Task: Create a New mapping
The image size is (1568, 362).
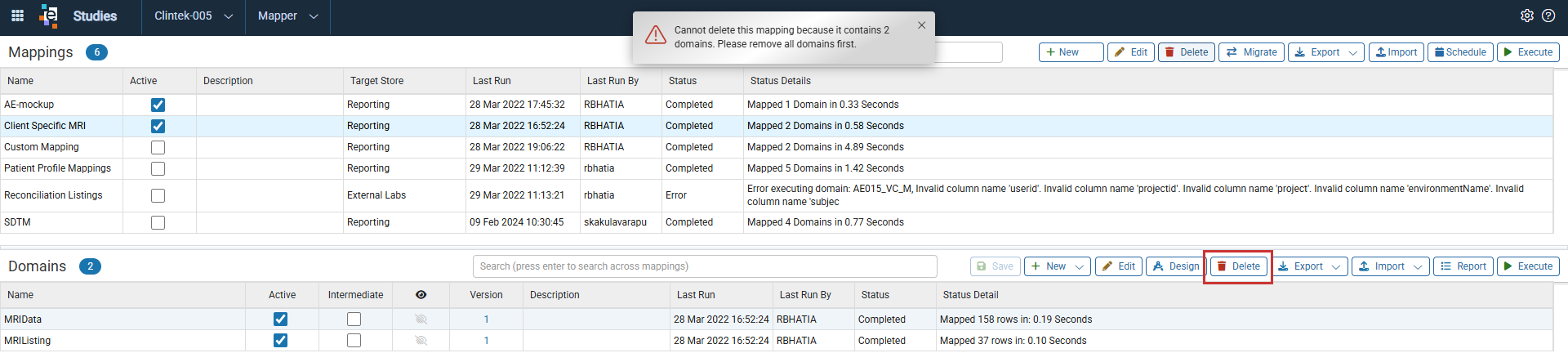Action: 1071,52
